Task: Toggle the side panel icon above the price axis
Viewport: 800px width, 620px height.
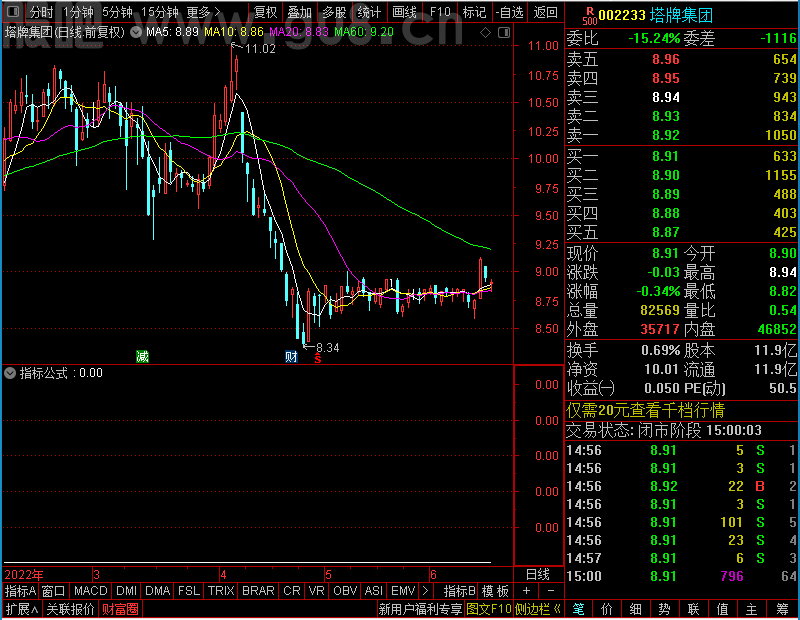Action: click(504, 33)
